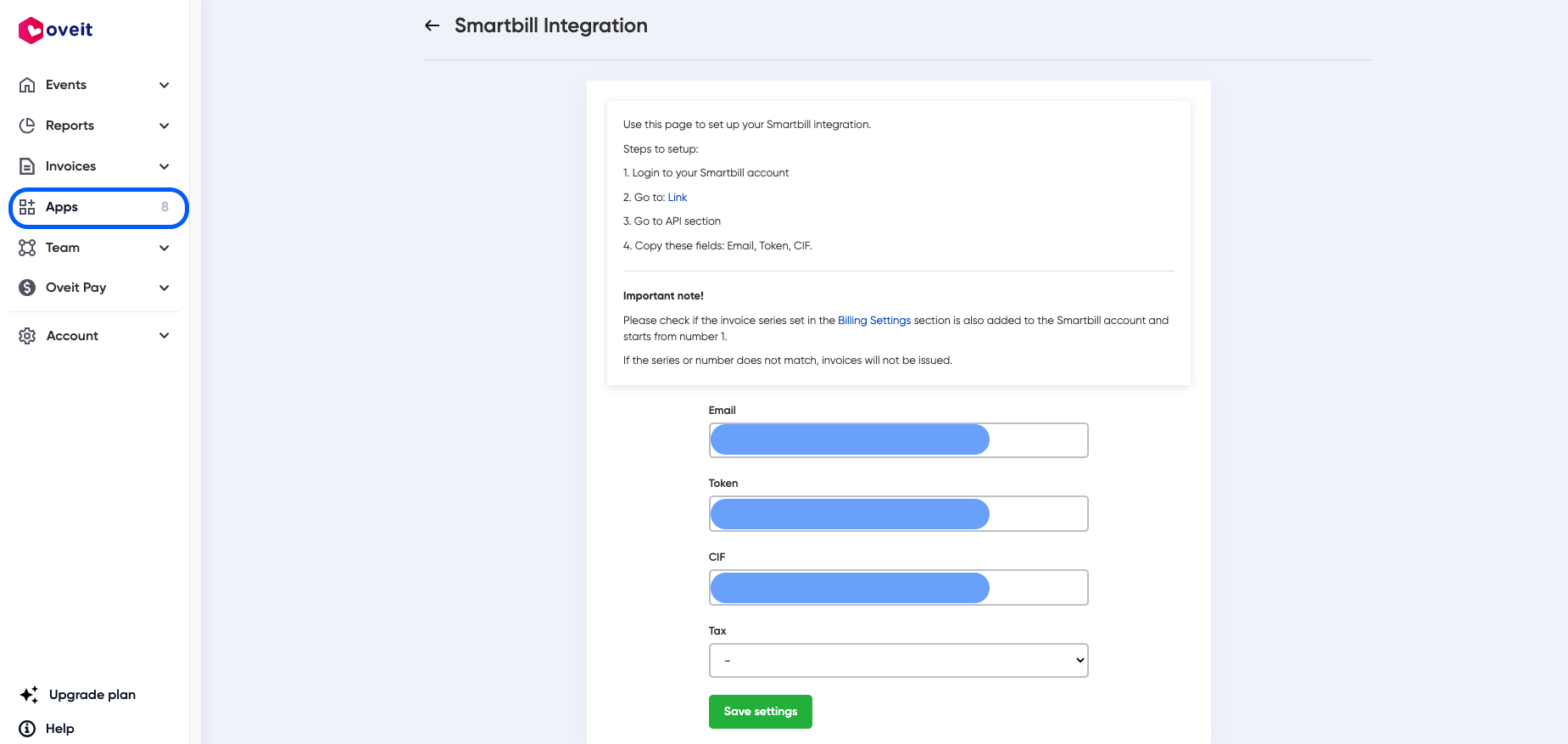This screenshot has width=1568, height=744.
Task: Open the Billing Settings link
Action: pos(874,321)
